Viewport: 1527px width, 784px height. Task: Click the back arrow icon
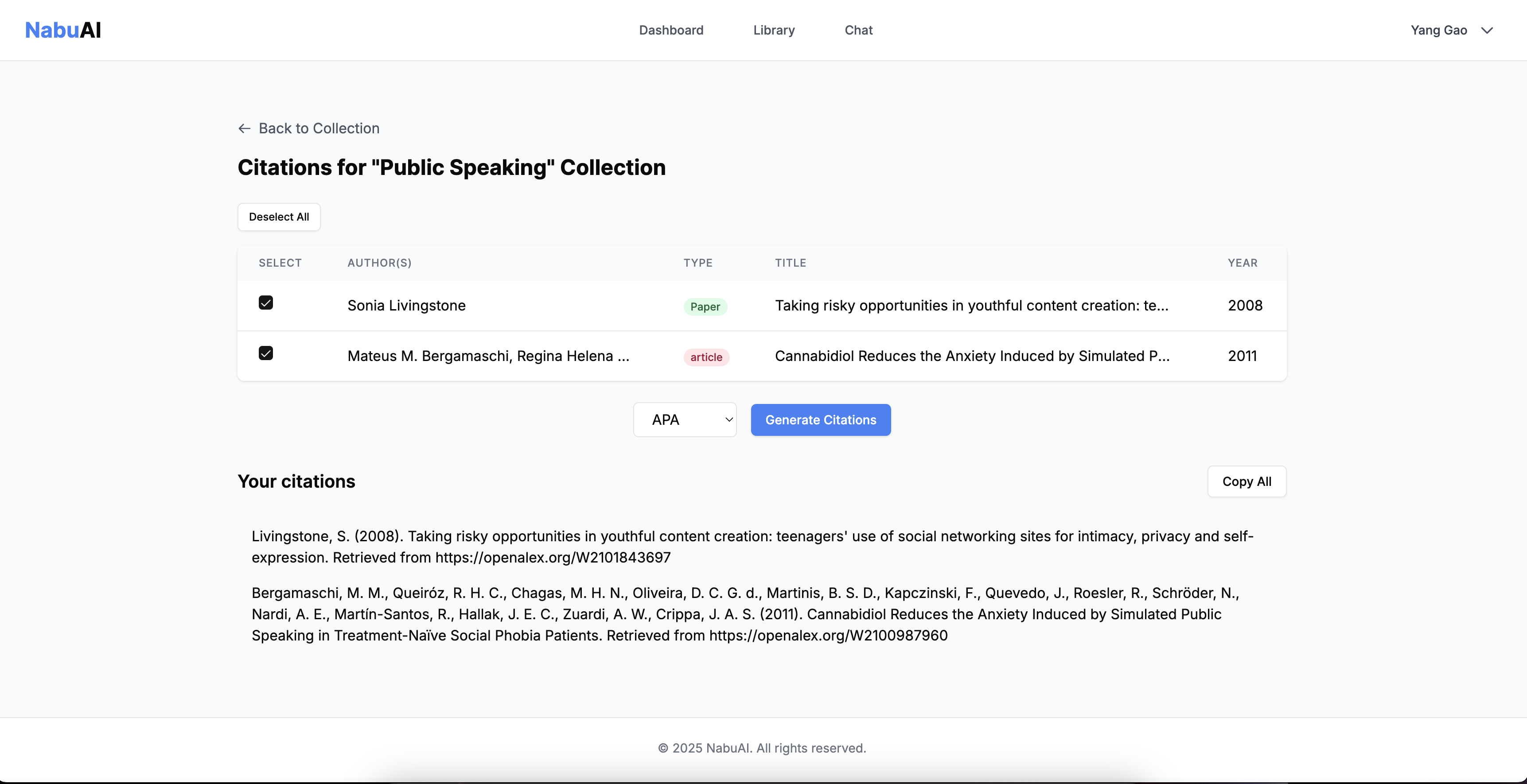coord(244,128)
